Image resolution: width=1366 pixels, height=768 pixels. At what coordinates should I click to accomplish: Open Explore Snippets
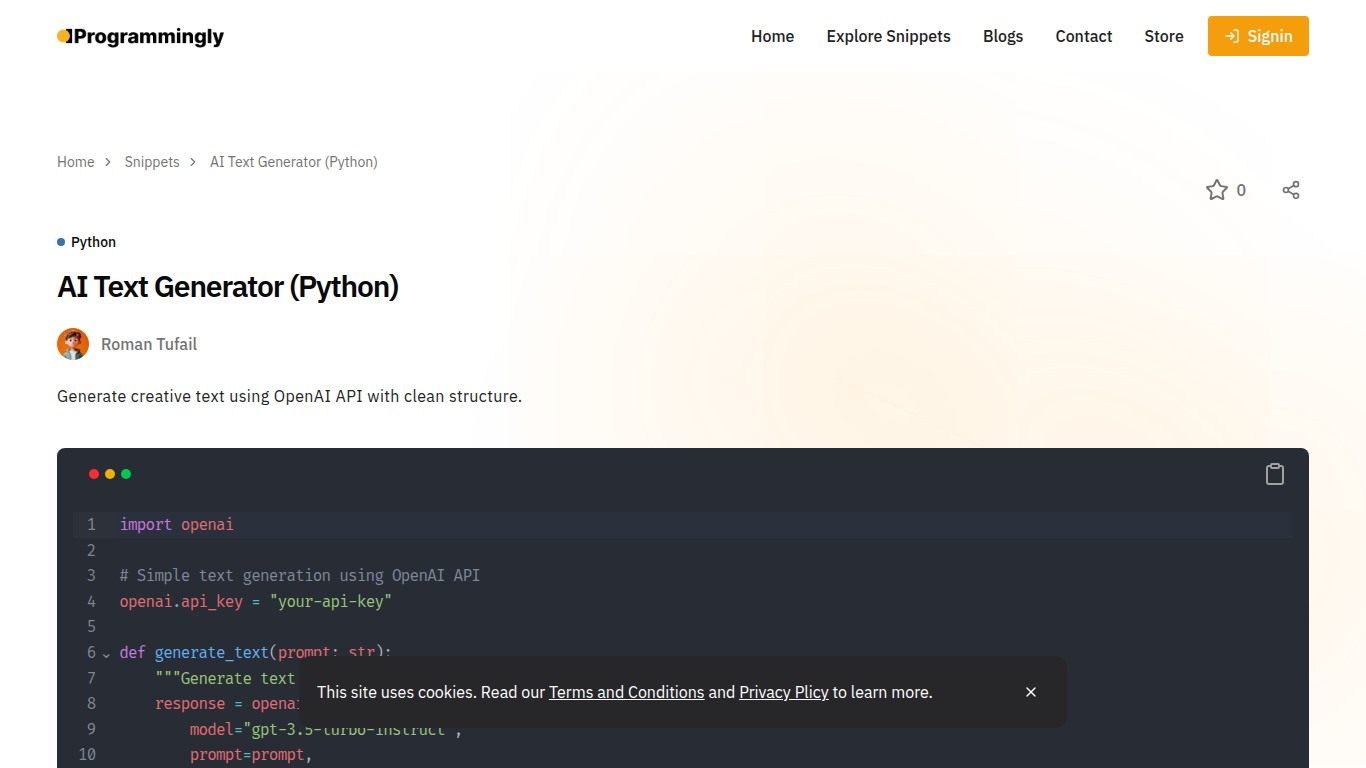tap(888, 36)
